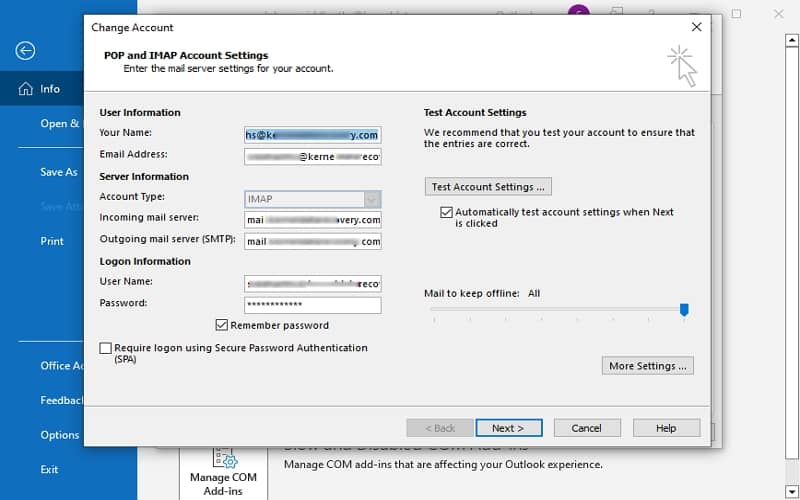Screen dimensions: 800x500
Task: Click Manage COM Add-ins icon button
Action: tap(223, 472)
